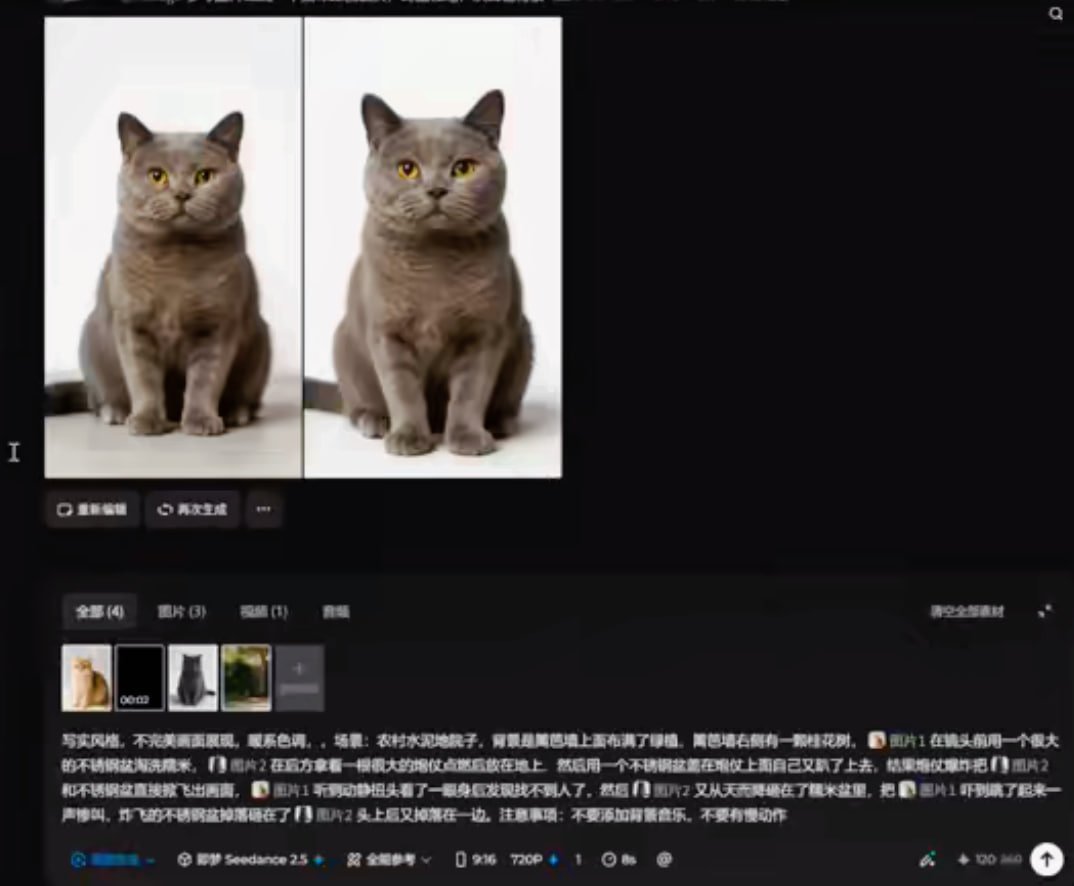1074x886 pixels.
Task: Click the 清空全部素材 clear all materials link
Action: tap(966, 611)
